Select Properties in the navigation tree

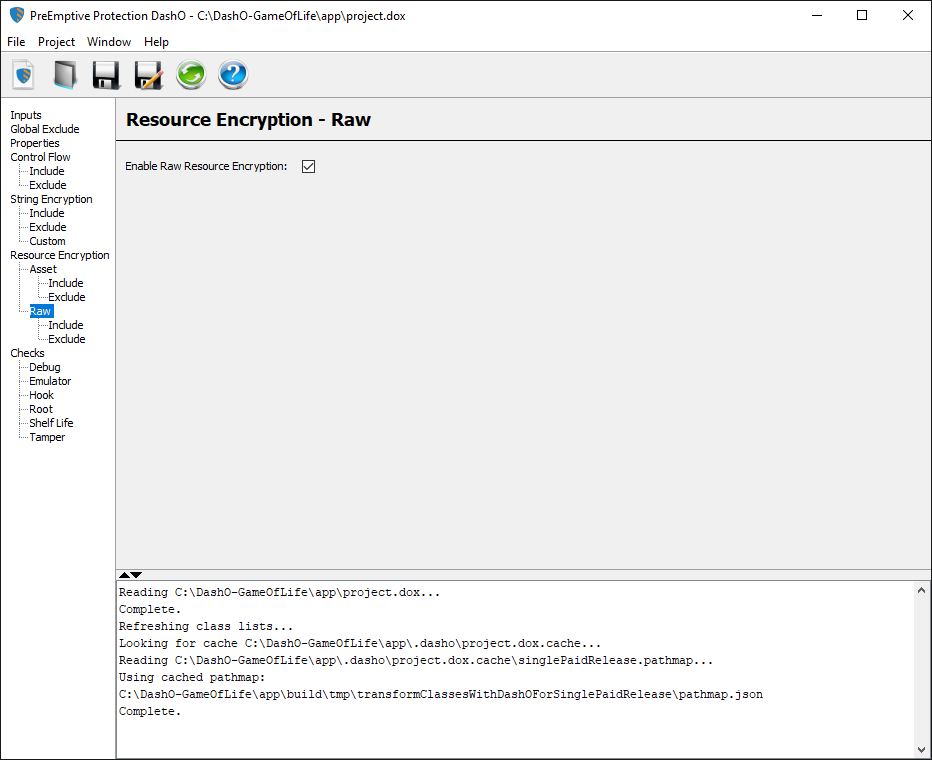click(34, 143)
